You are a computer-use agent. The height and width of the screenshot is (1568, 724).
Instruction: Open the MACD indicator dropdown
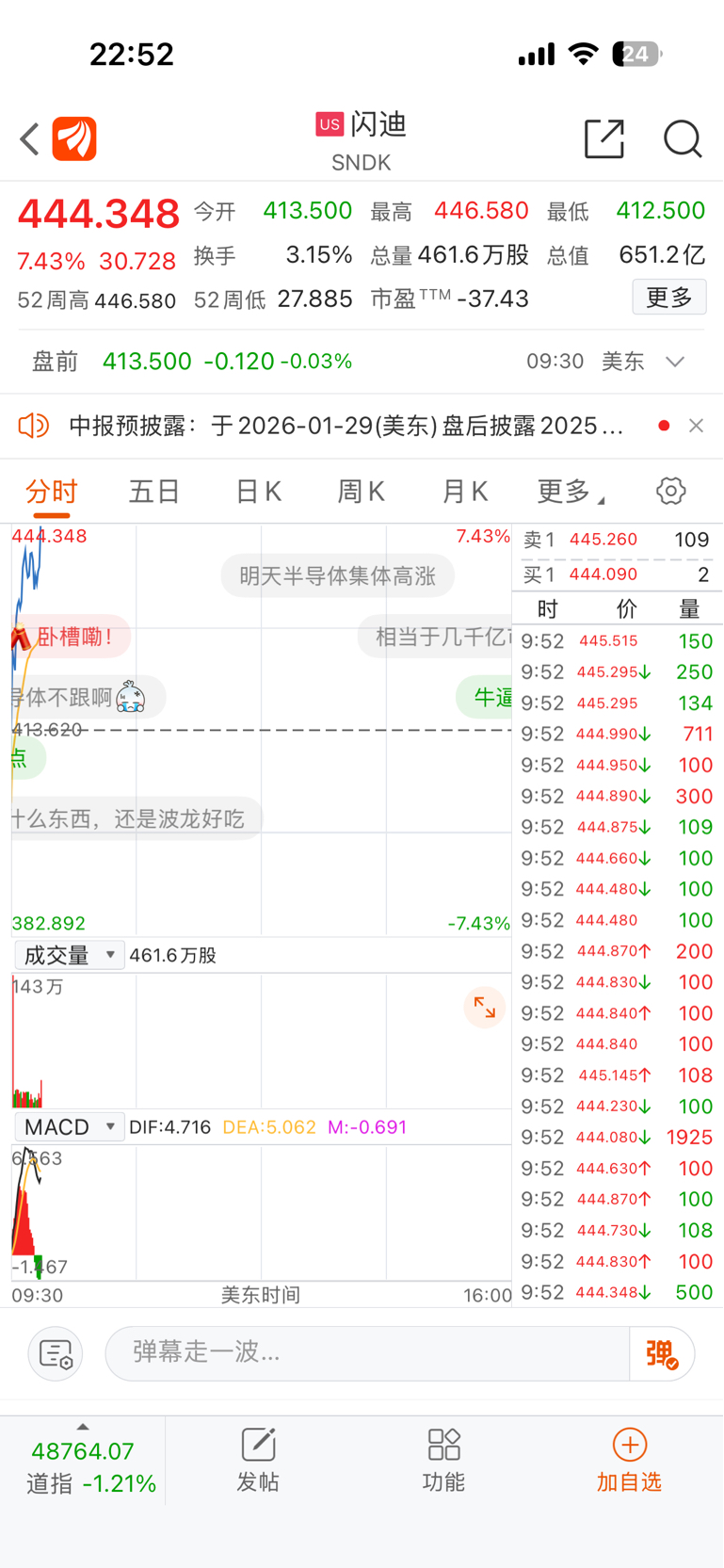pyautogui.click(x=70, y=1127)
